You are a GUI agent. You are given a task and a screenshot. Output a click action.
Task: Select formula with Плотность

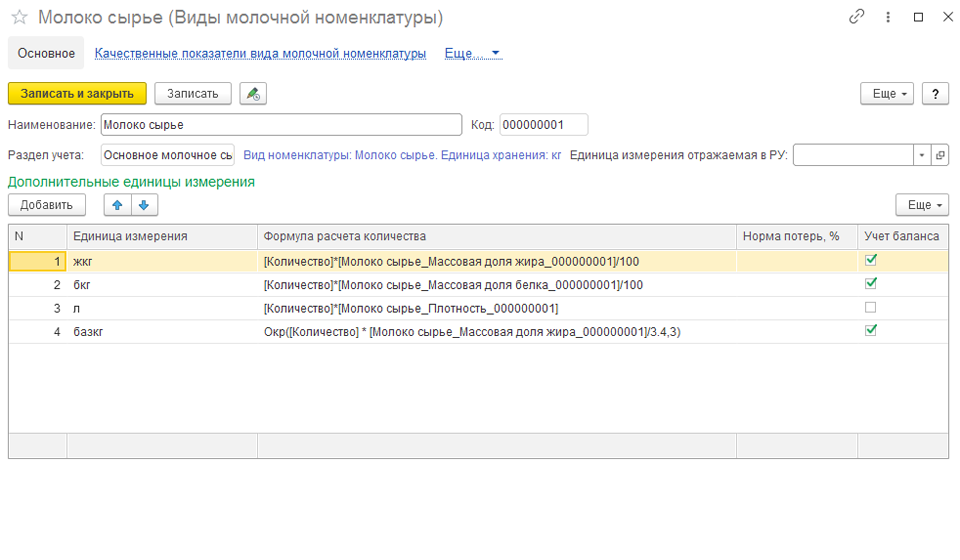(497, 308)
